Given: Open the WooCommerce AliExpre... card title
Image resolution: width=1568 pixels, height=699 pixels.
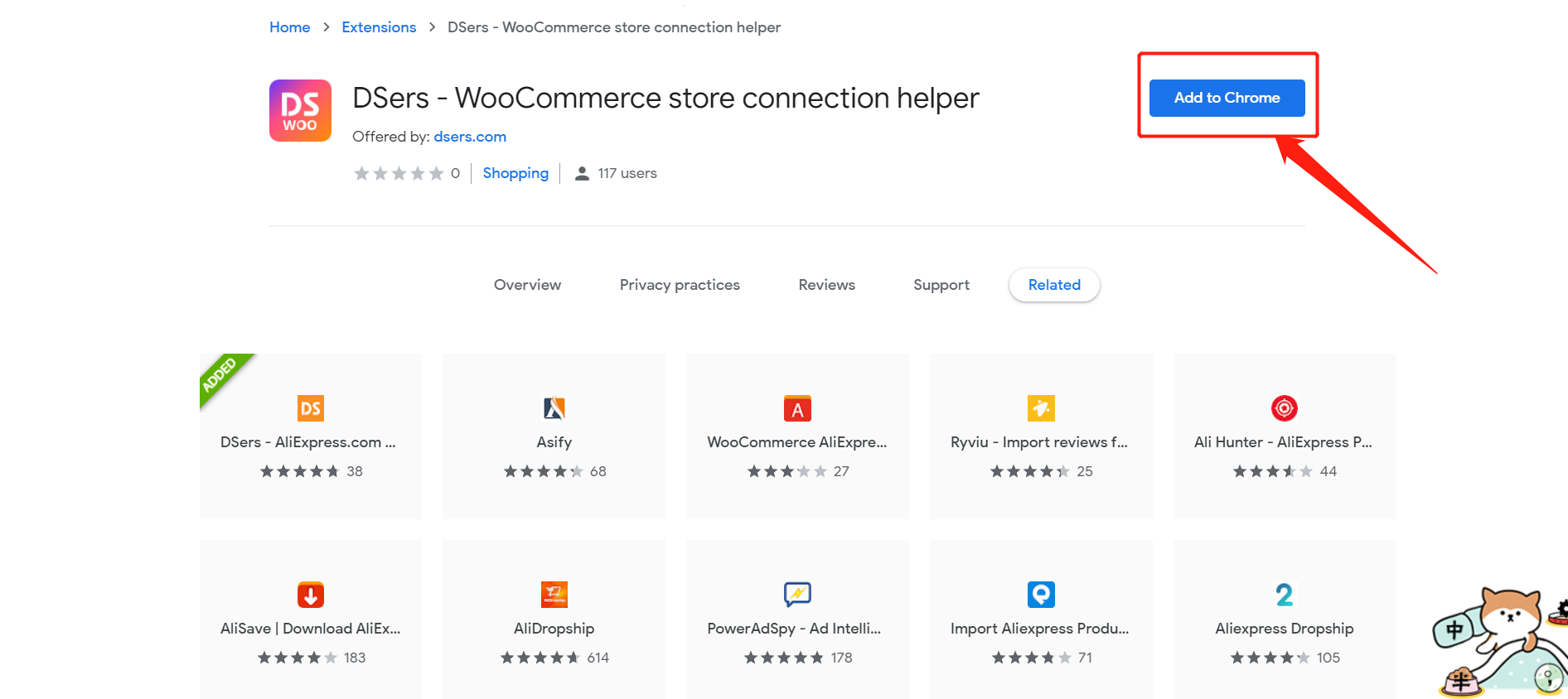Looking at the screenshot, I should 797,442.
